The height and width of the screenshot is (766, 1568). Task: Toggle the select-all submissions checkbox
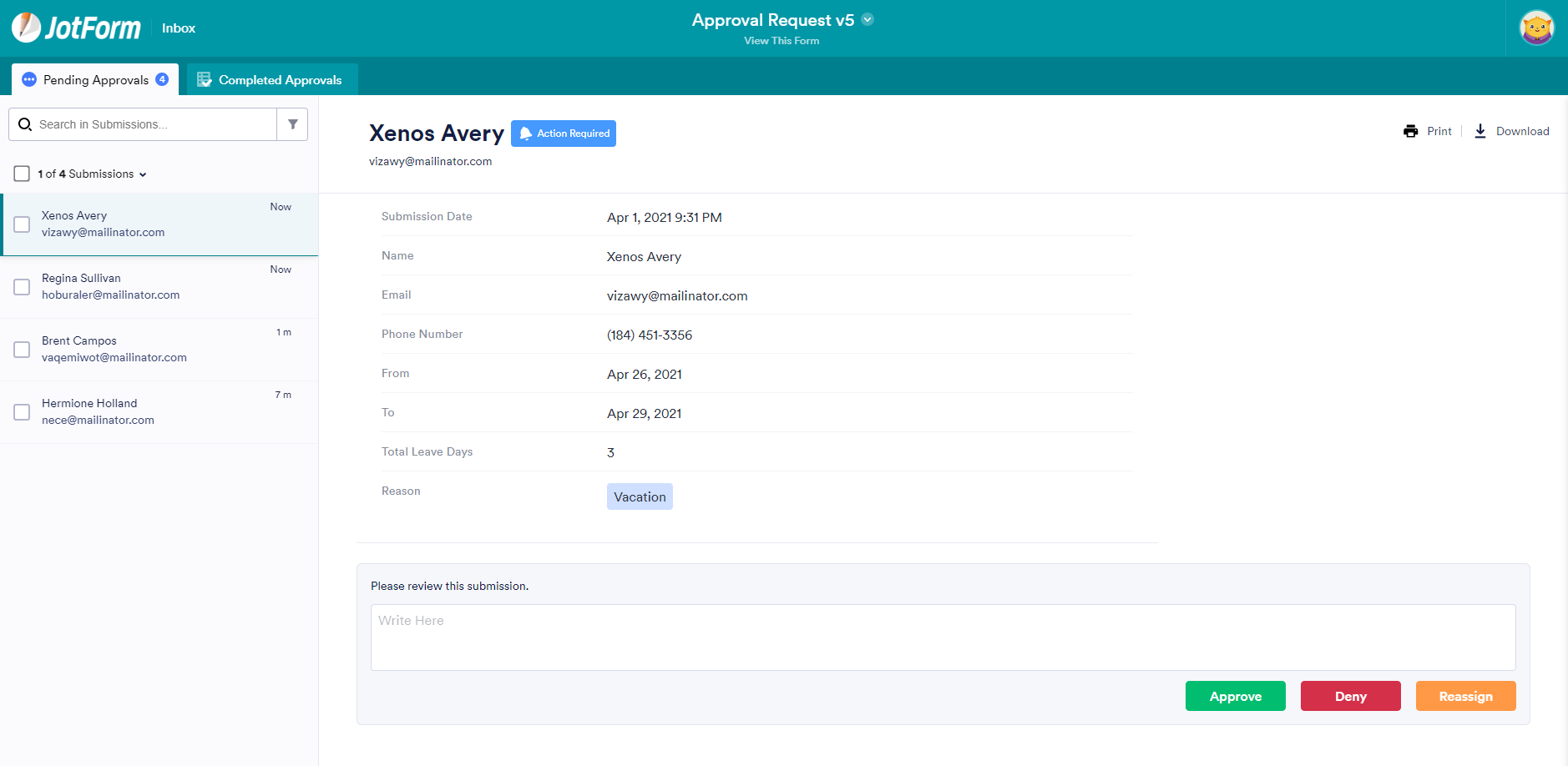pyautogui.click(x=22, y=174)
